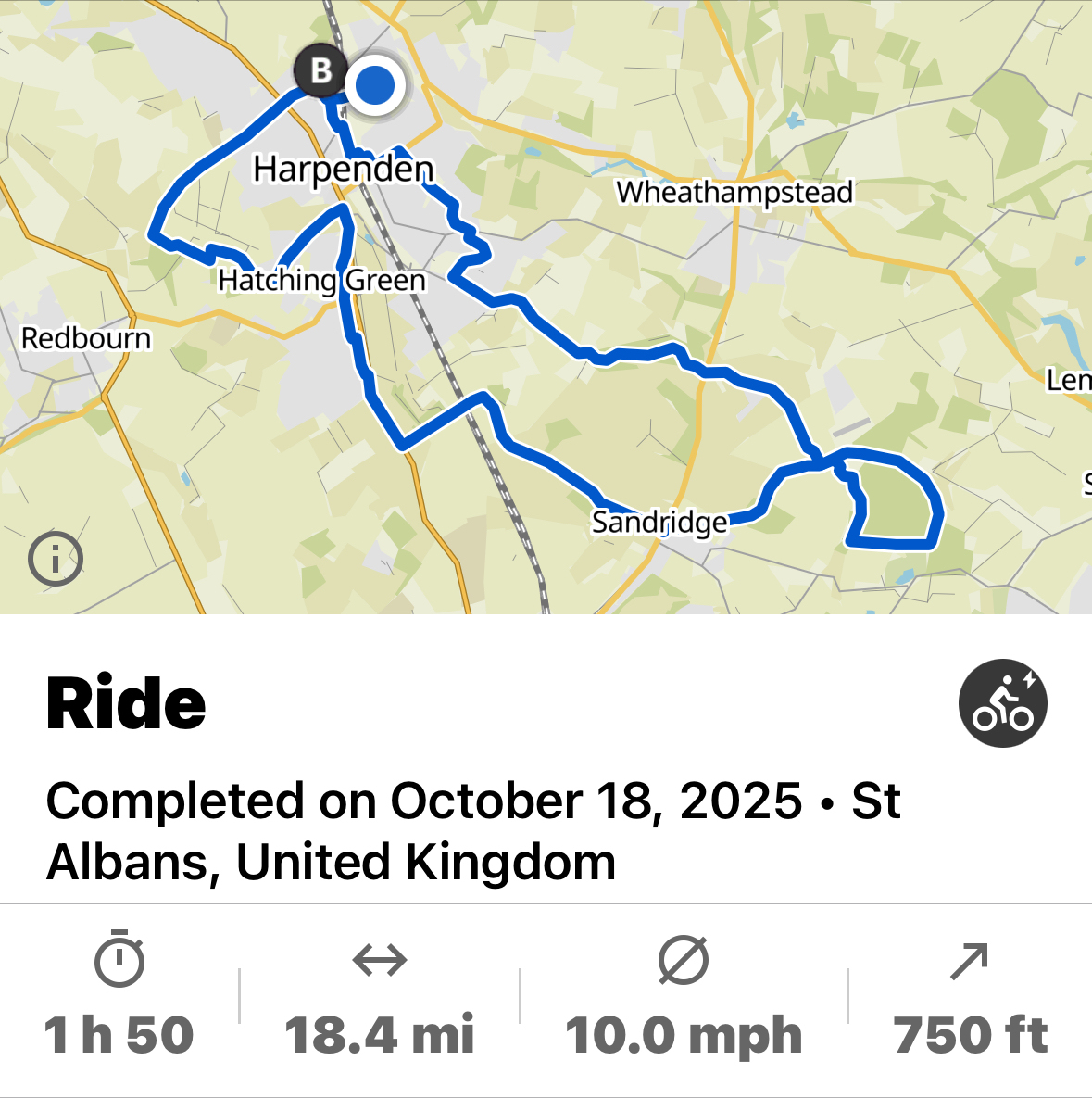Screen dimensions: 1092x1098
Task: Tap the stopwatch duration icon
Action: point(119,960)
